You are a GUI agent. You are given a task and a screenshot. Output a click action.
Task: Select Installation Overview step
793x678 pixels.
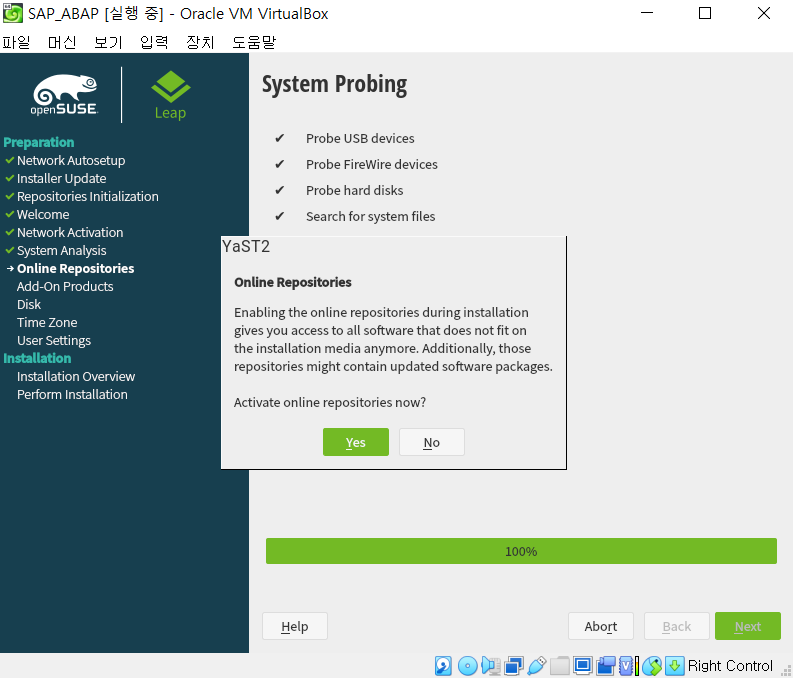[x=76, y=376]
